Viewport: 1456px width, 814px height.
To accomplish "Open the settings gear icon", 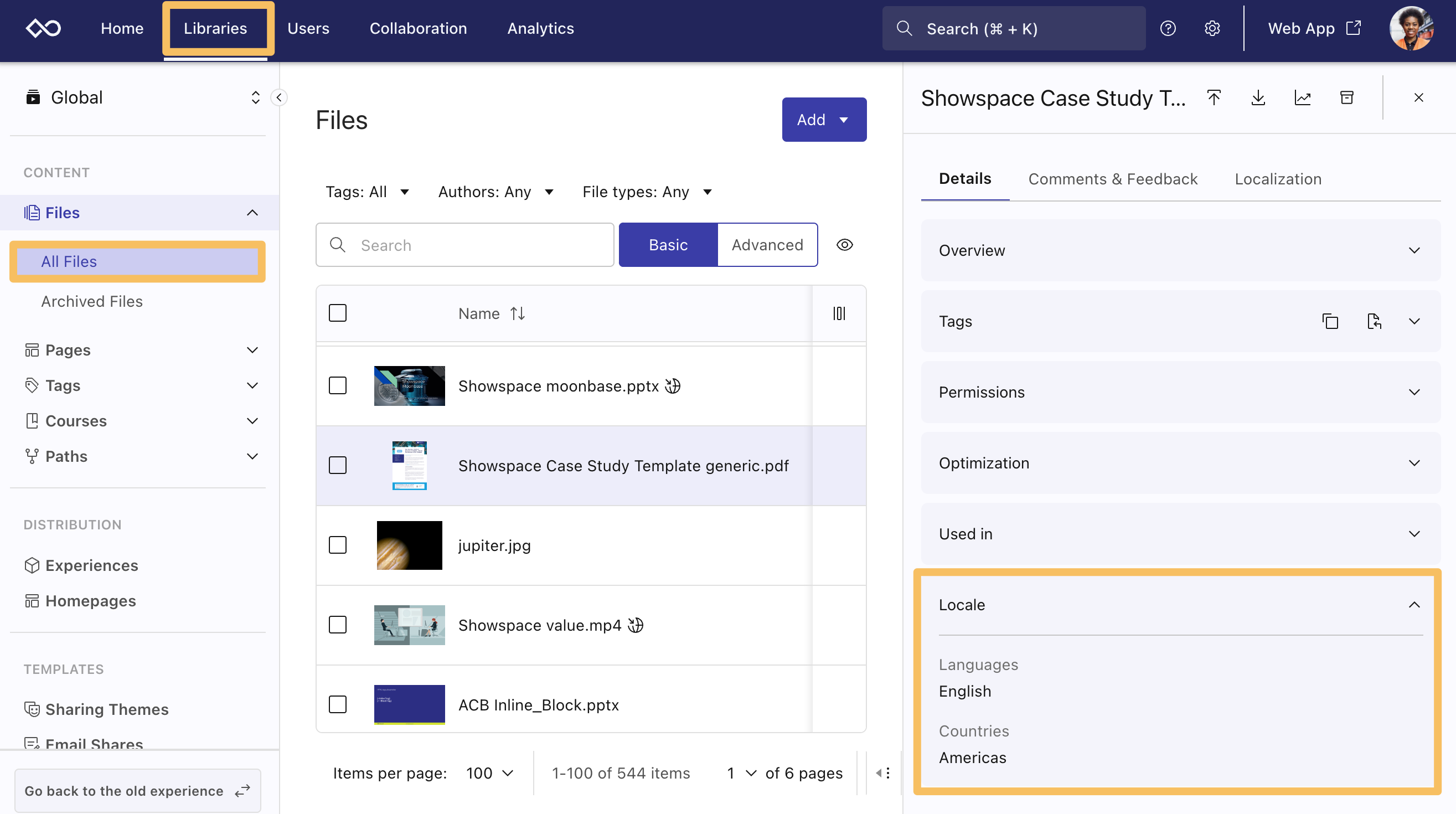I will click(x=1212, y=28).
